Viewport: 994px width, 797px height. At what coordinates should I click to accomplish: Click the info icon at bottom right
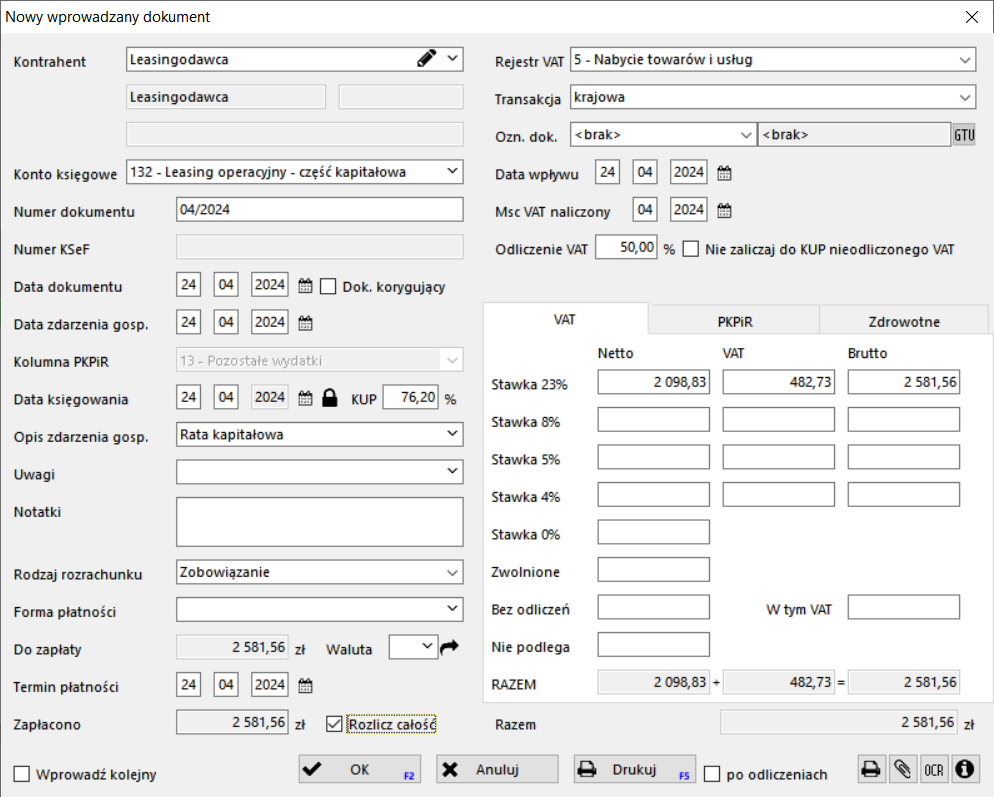(966, 769)
